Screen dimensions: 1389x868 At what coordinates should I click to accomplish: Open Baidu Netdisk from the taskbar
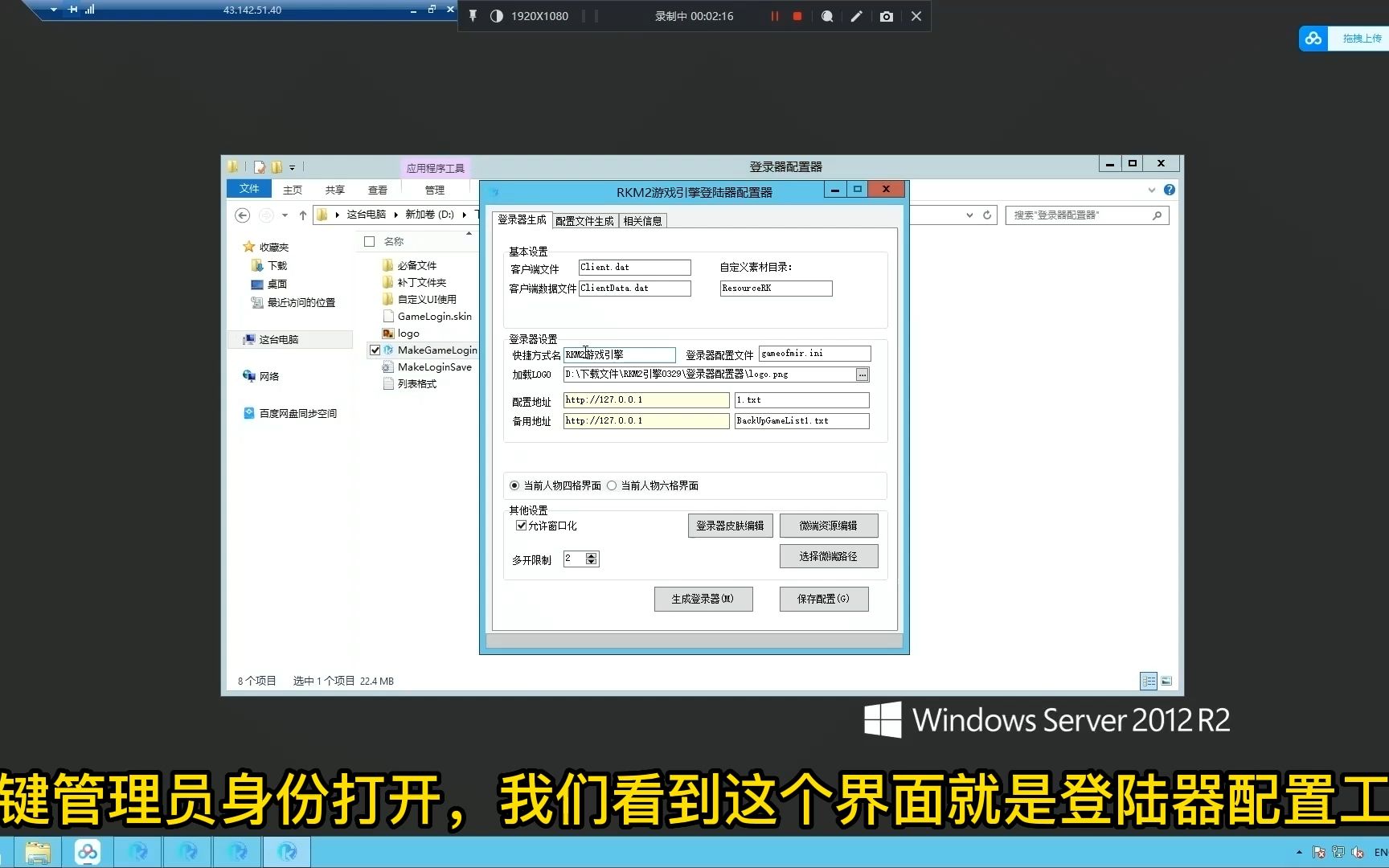[x=88, y=851]
